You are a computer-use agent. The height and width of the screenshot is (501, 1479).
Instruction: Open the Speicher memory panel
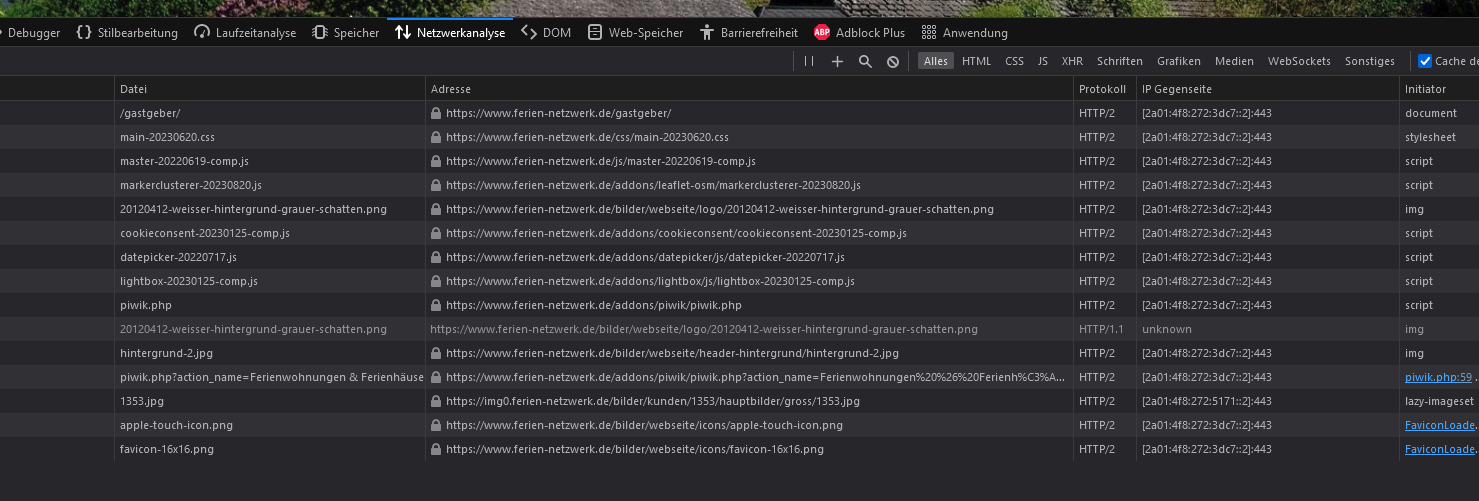pyautogui.click(x=346, y=33)
